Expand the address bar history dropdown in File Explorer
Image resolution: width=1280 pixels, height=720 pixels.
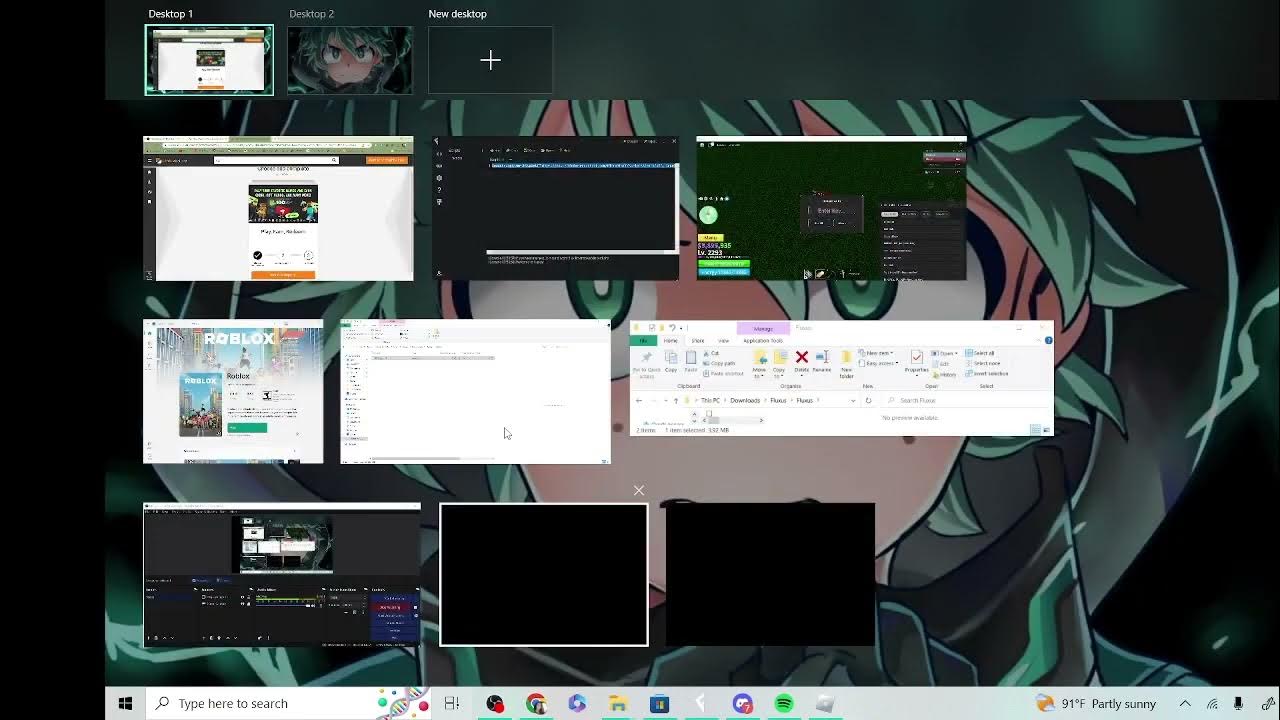pos(853,400)
